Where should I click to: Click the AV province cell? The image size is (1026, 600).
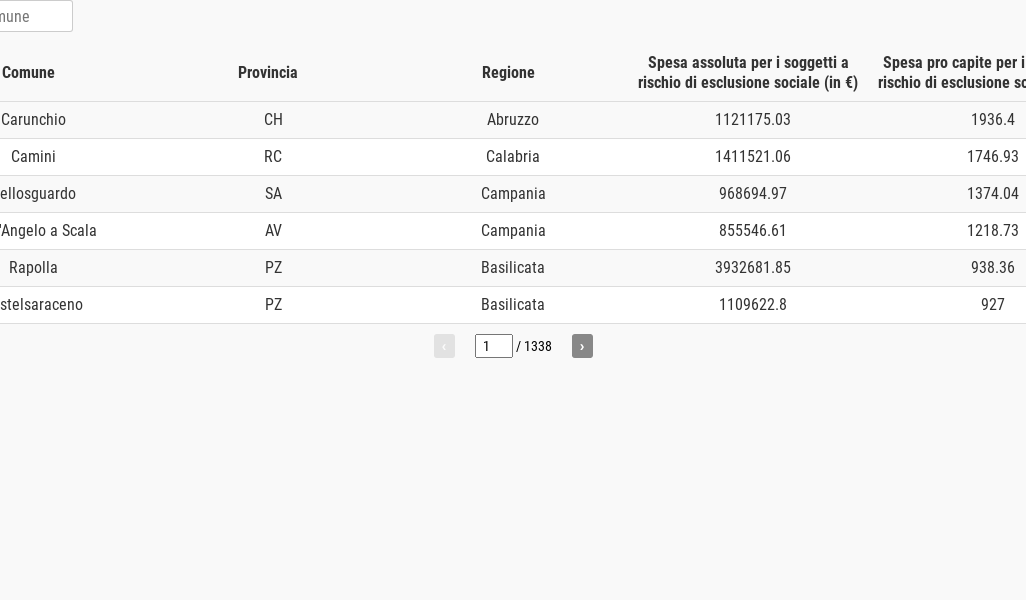(x=273, y=231)
